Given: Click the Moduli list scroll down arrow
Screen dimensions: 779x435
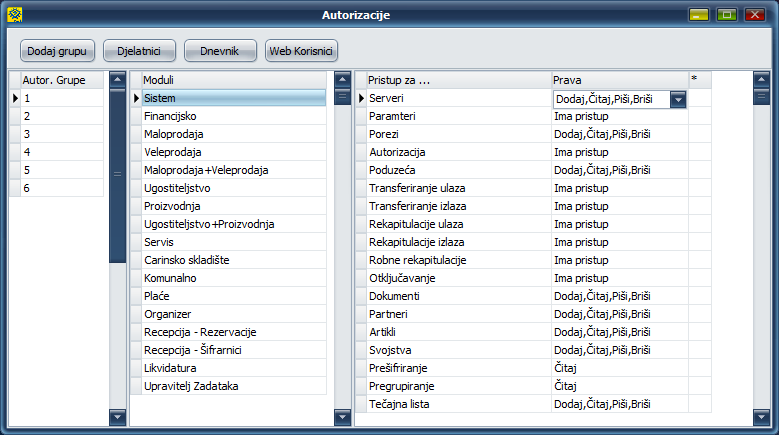Looking at the screenshot, I should pos(343,416).
